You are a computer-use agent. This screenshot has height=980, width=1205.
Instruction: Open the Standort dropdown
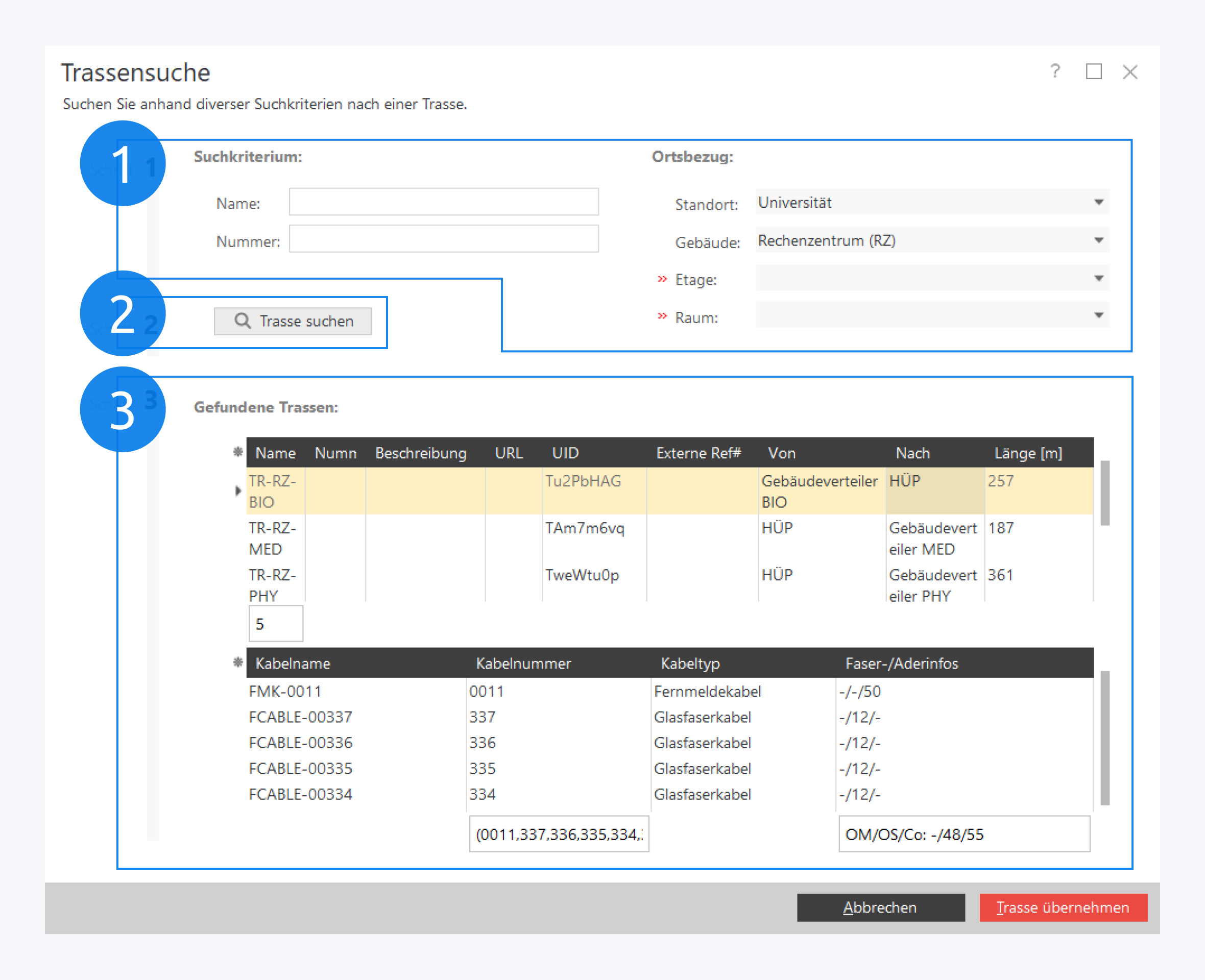[1098, 202]
